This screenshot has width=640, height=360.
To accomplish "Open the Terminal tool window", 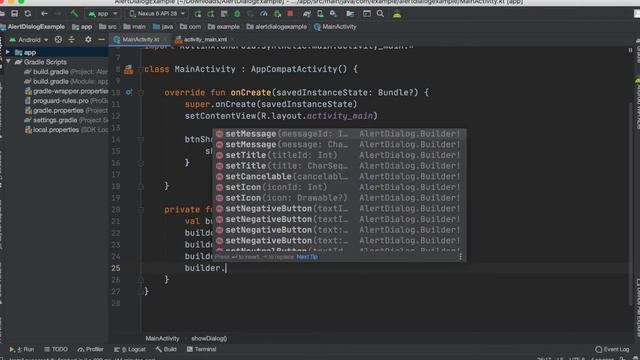I will tap(201, 349).
